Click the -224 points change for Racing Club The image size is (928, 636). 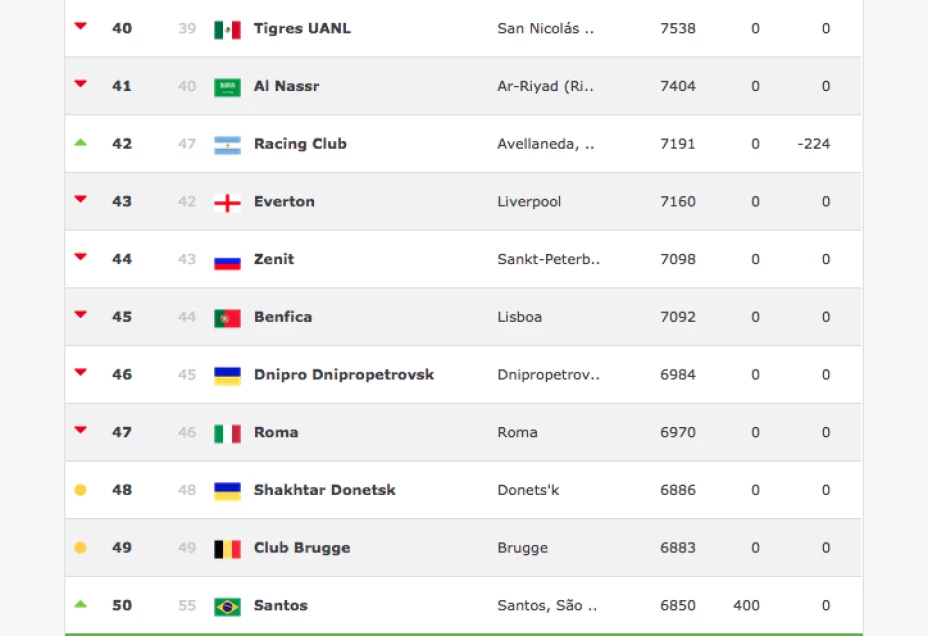click(814, 144)
